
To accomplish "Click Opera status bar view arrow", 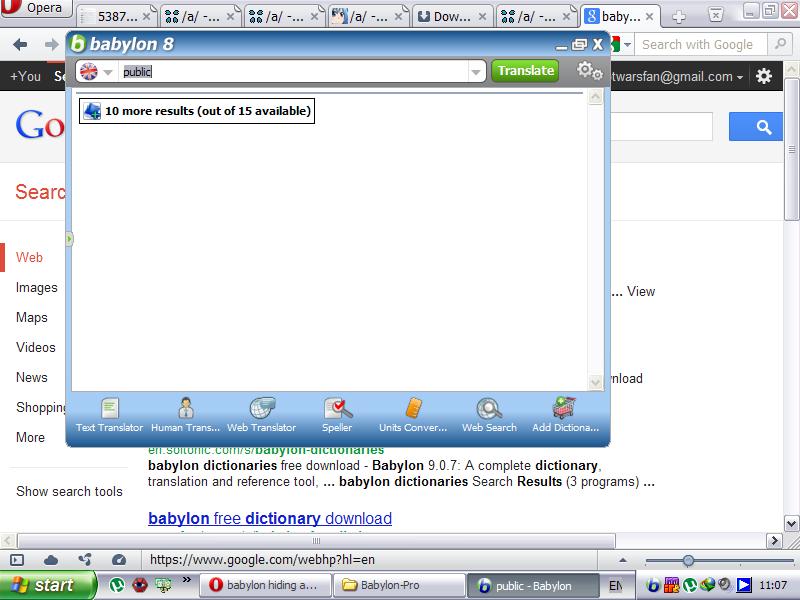I will (x=622, y=560).
